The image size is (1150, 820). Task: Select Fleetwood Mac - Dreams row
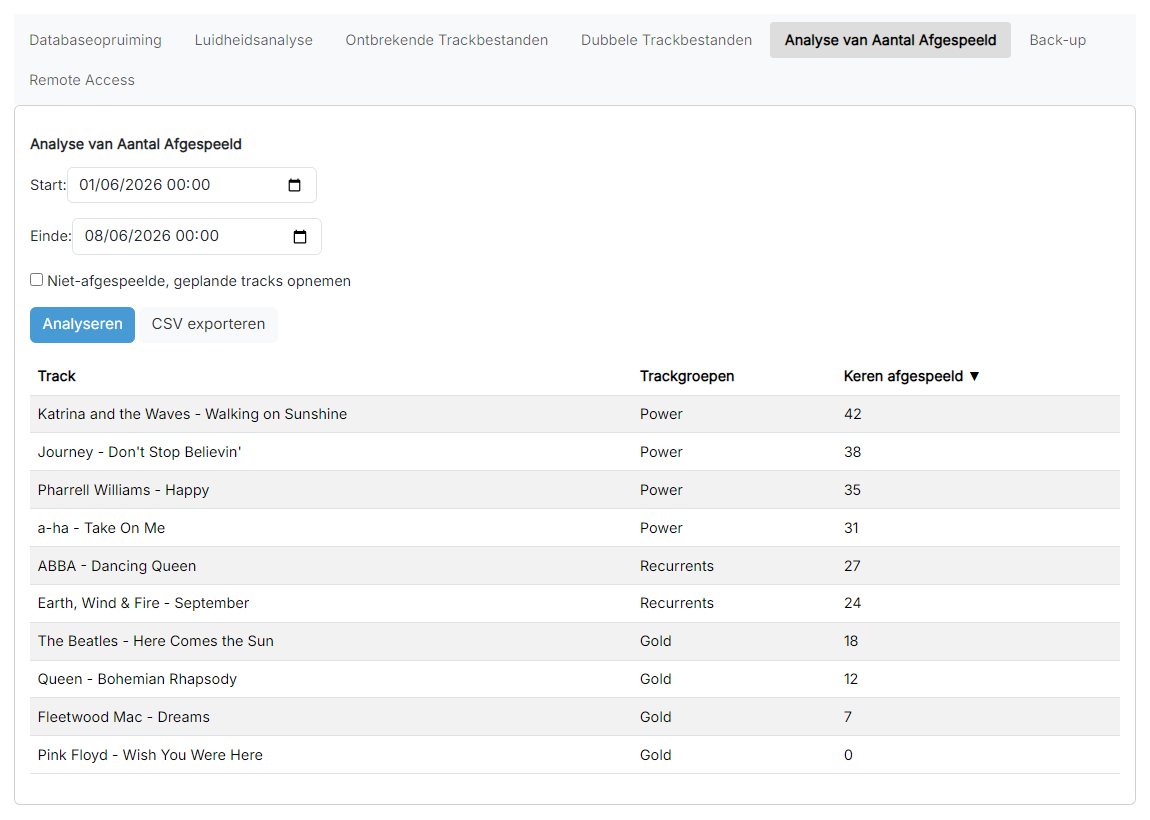click(575, 717)
